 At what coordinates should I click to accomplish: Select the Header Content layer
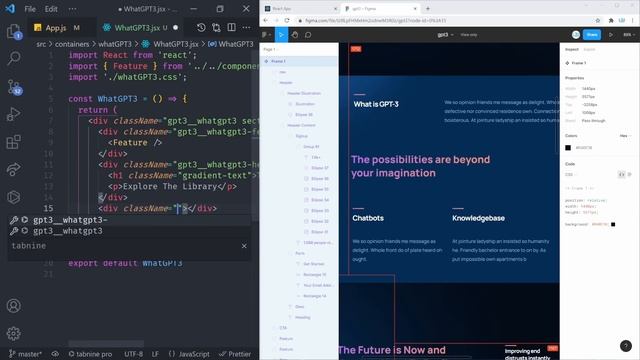[x=301, y=125]
